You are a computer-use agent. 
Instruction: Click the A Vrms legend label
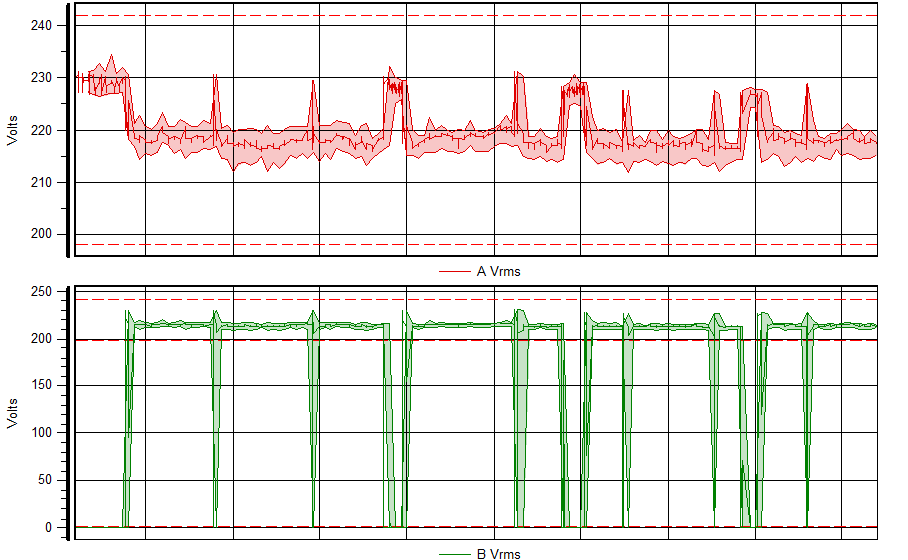498,272
